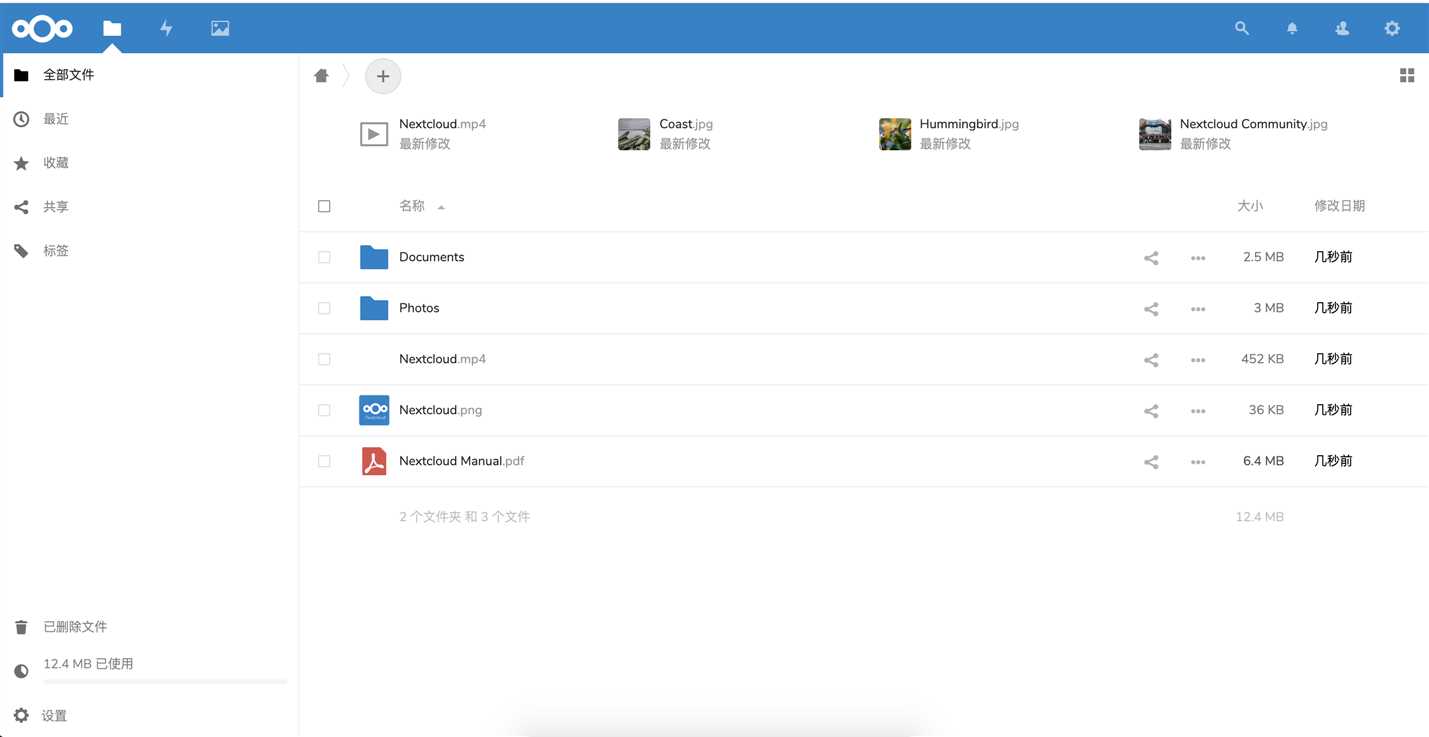Open more actions for Nextcloud.mp4 row
This screenshot has width=1429, height=737.
pos(1198,360)
